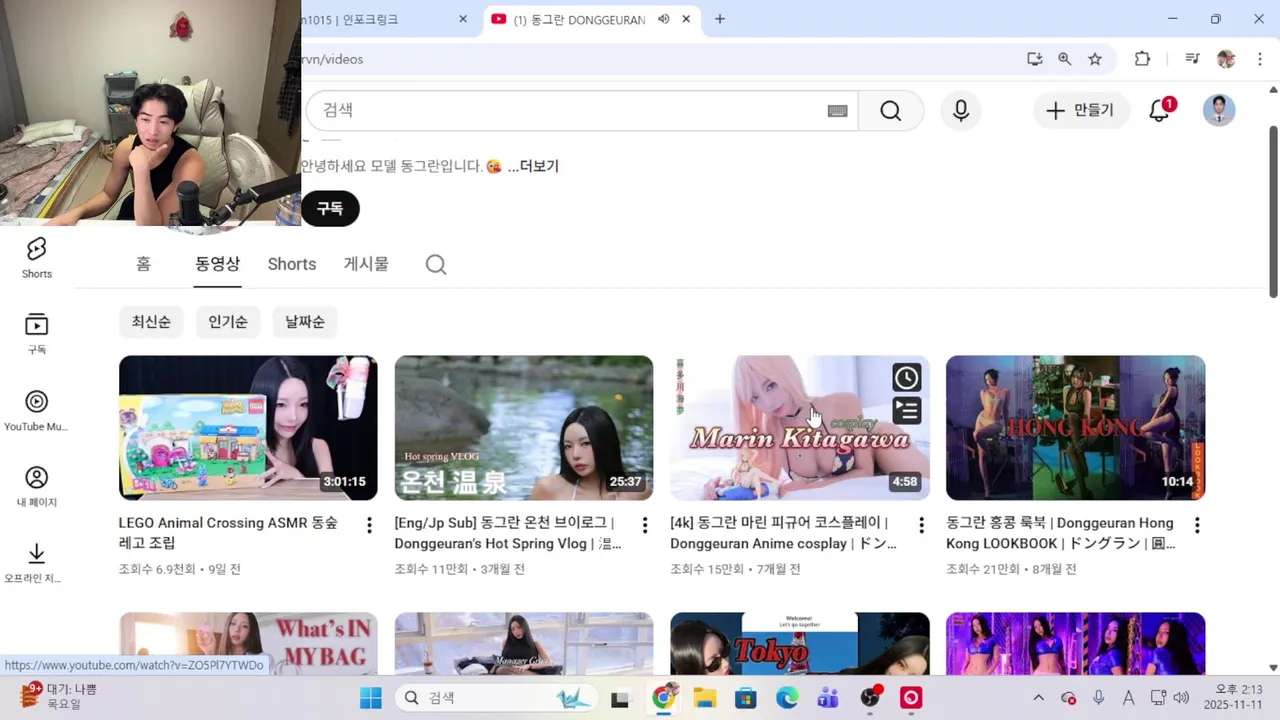Click the Windows taskbar 검색 box
This screenshot has height=720, width=1280.
click(497, 698)
